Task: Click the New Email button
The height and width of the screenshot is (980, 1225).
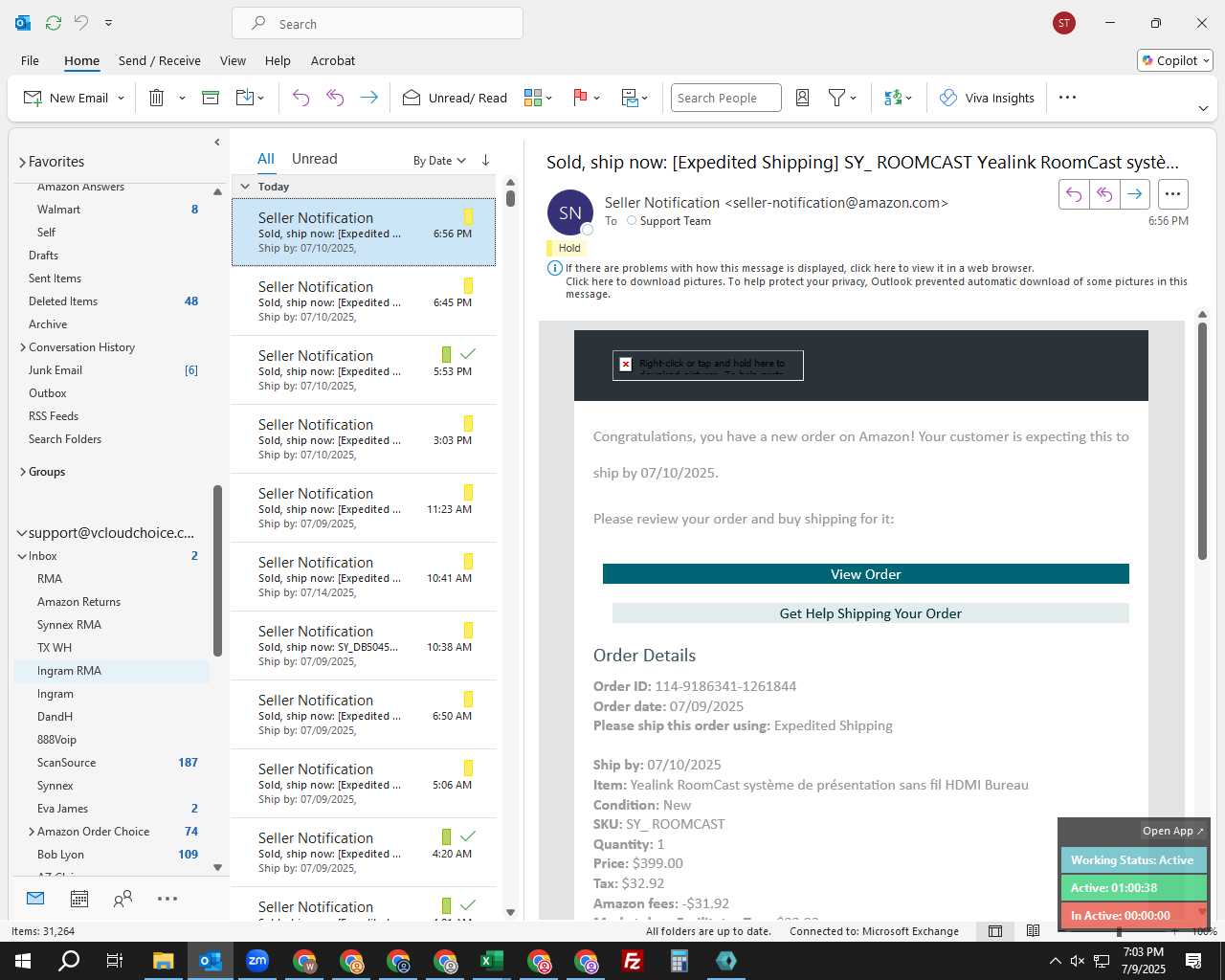Action: click(x=66, y=98)
